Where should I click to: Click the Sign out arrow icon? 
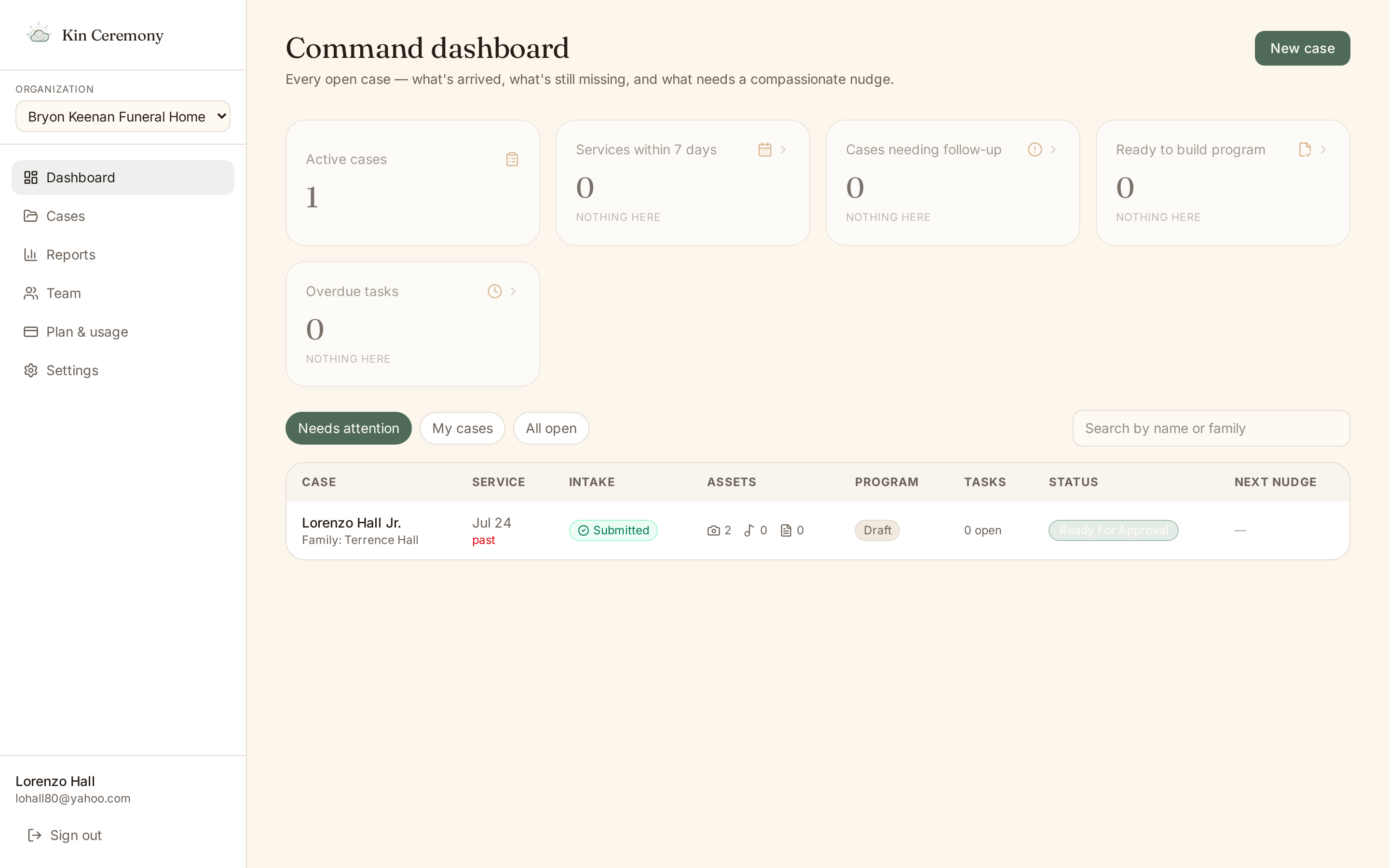34,835
